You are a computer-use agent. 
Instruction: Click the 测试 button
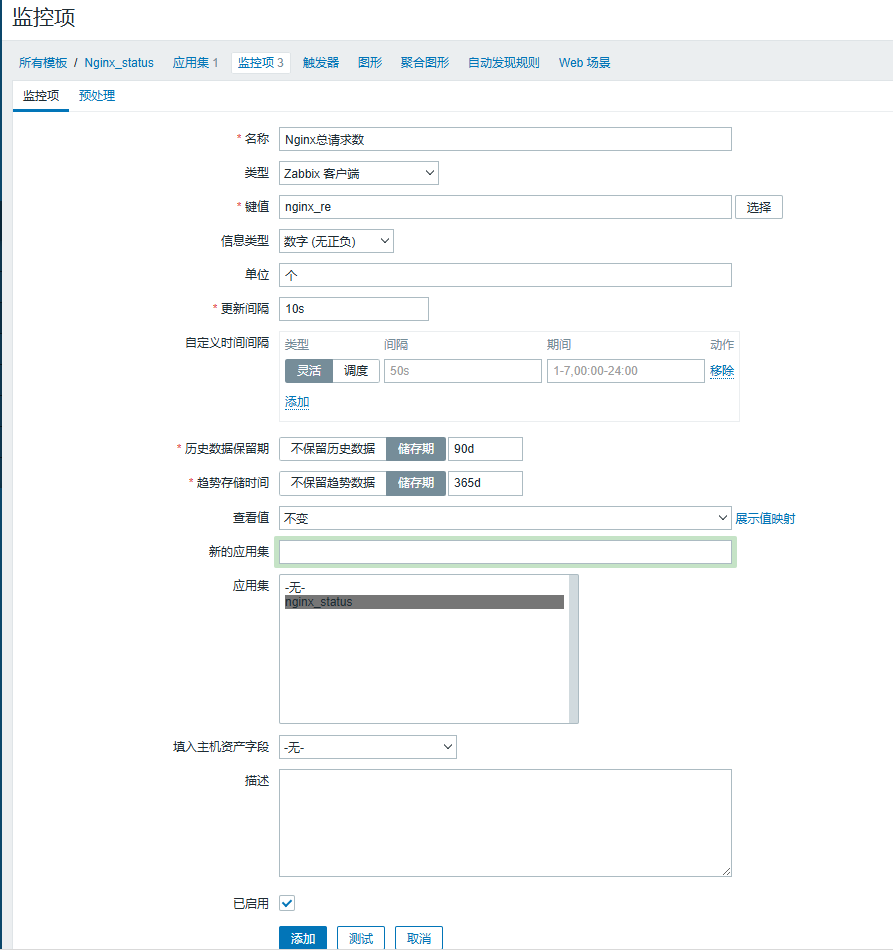tap(361, 938)
